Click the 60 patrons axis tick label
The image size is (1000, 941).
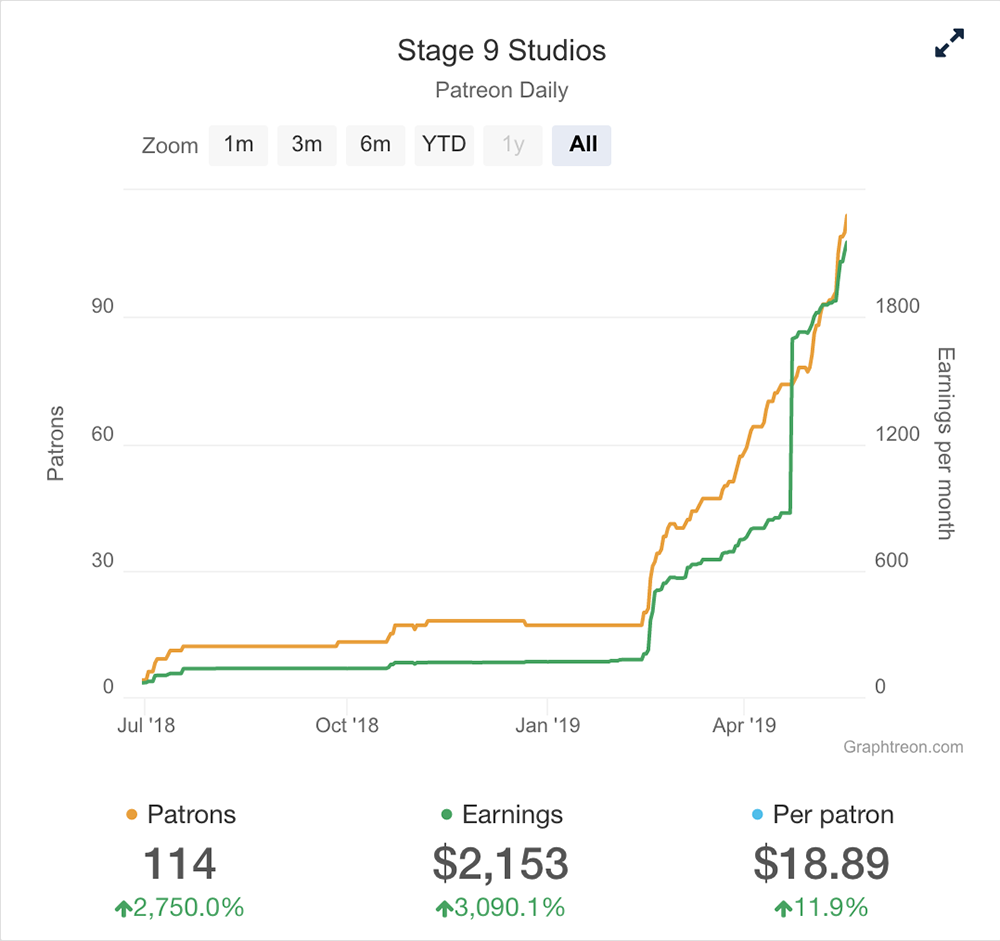coord(102,434)
